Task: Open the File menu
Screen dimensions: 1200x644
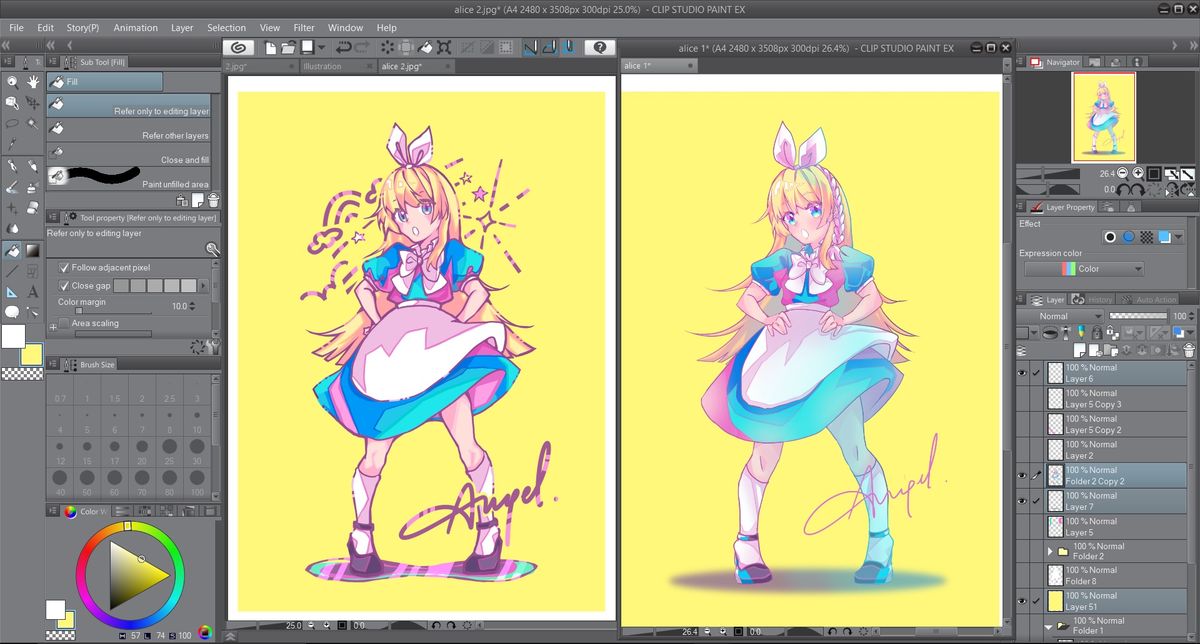Action: click(16, 28)
